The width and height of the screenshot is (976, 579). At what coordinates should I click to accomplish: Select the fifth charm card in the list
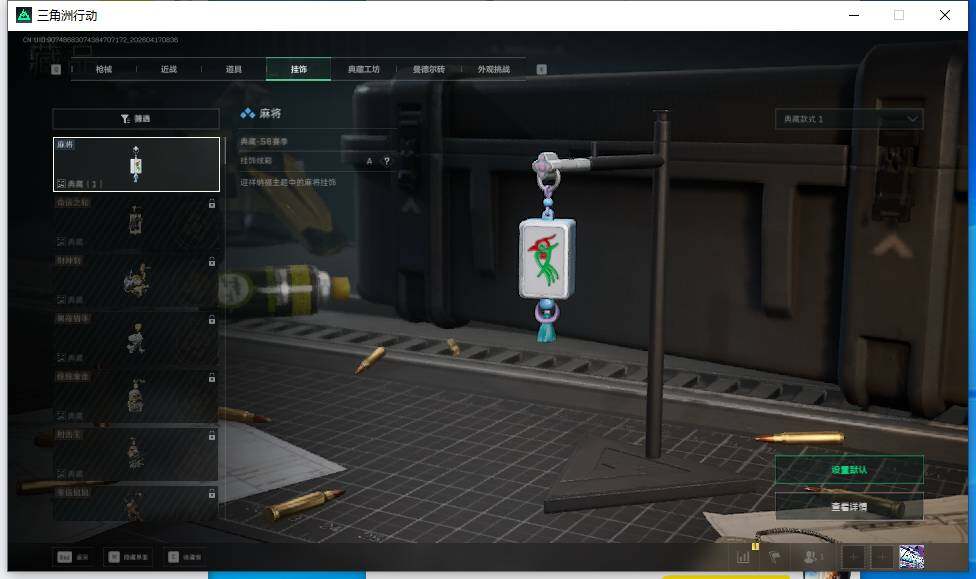tap(136, 396)
